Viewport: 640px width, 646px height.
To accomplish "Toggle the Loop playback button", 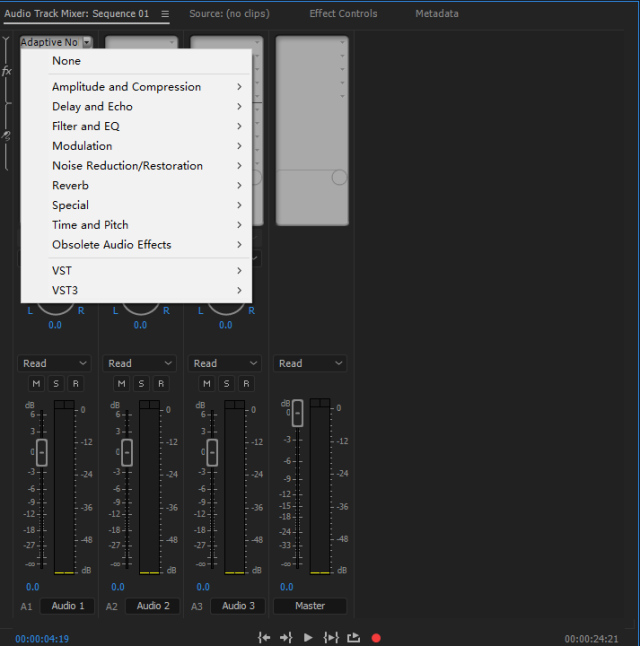I will click(353, 638).
